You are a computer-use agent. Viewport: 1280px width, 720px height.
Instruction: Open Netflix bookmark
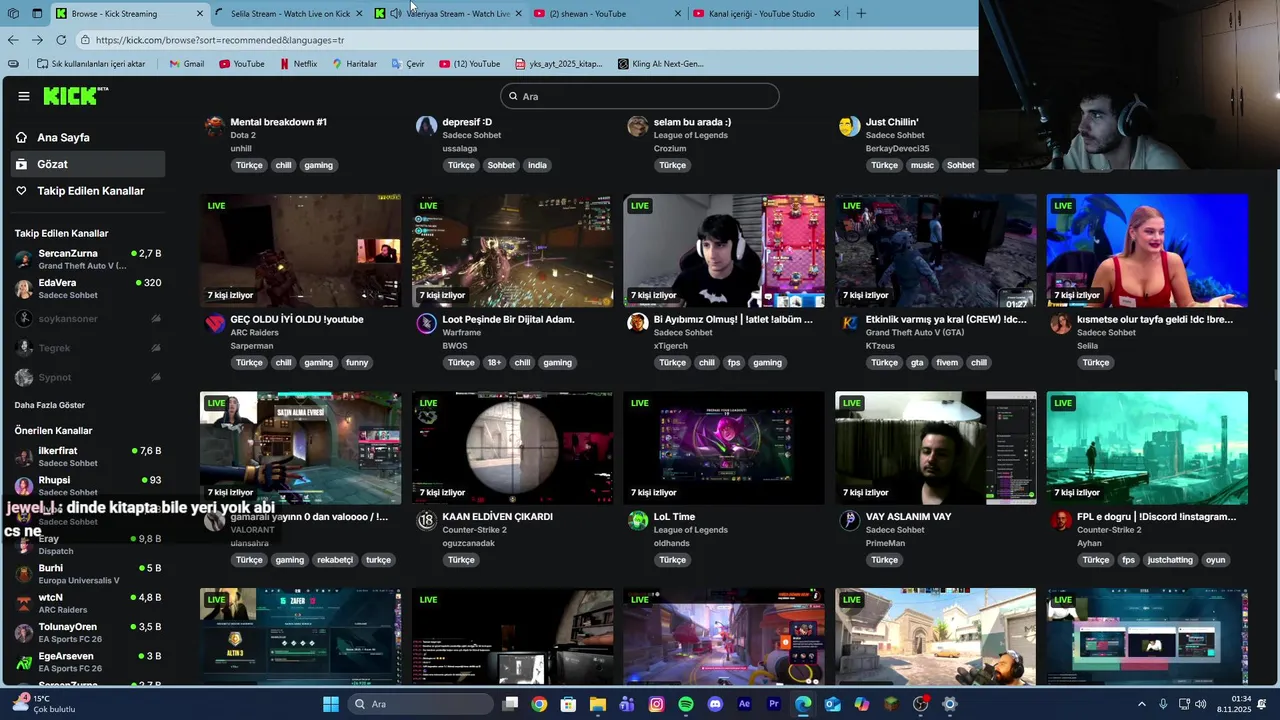[x=298, y=64]
